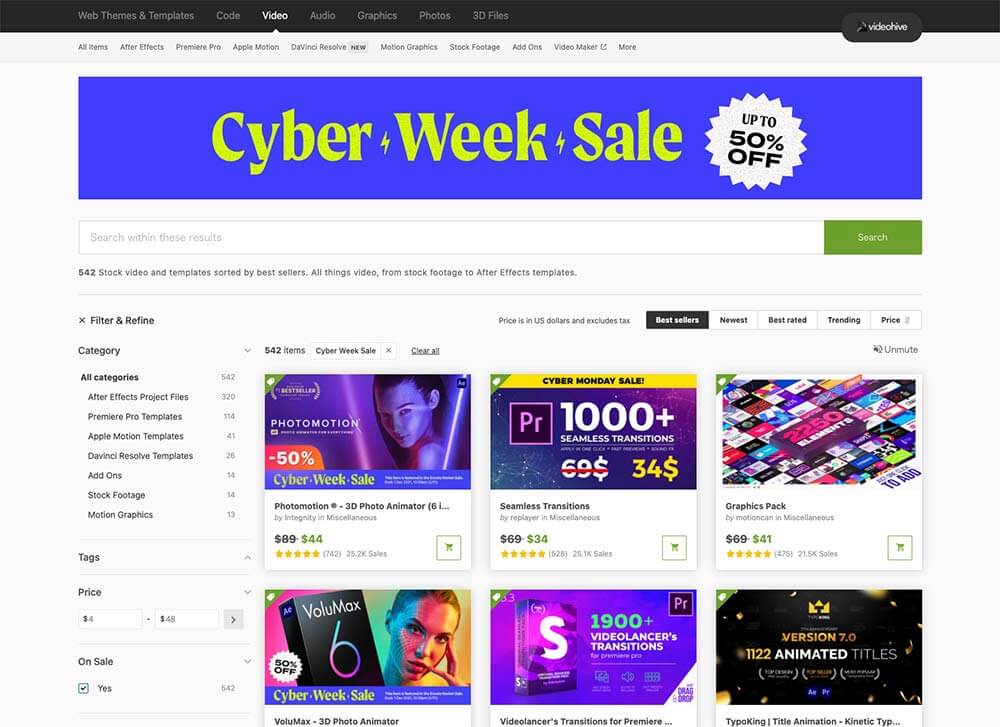This screenshot has width=1000, height=727.
Task: Open the After Effects submenu item
Action: [x=142, y=47]
